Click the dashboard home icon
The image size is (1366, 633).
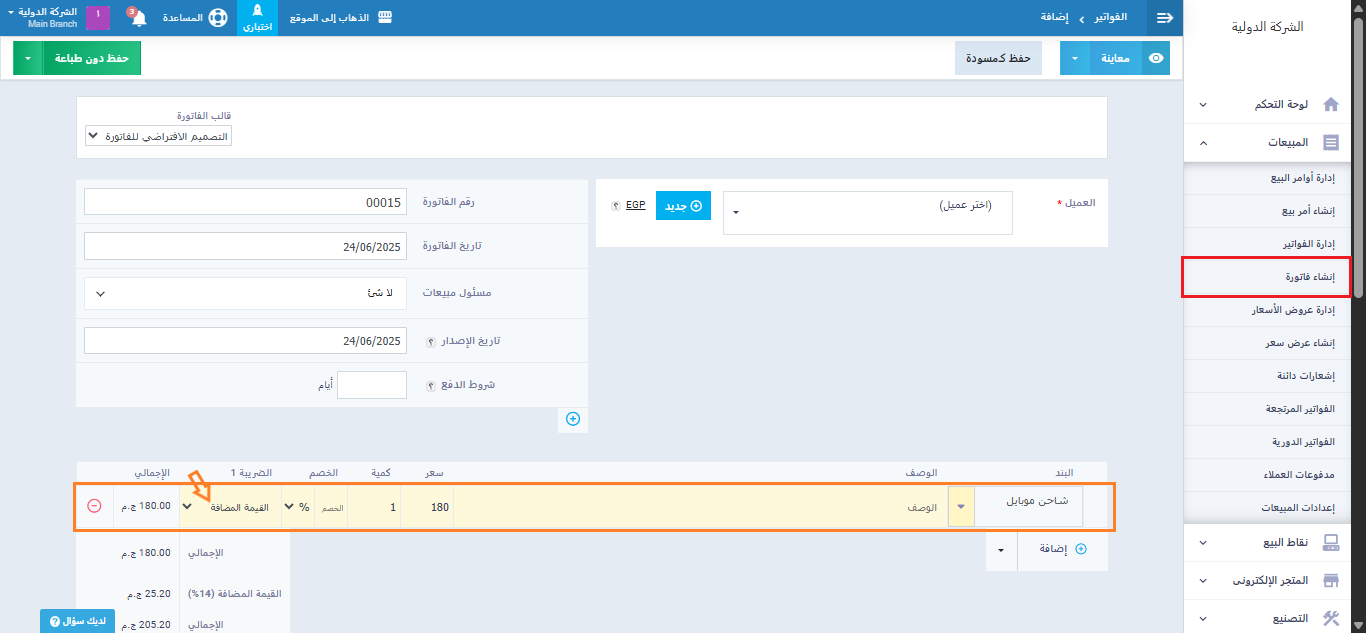(1331, 104)
